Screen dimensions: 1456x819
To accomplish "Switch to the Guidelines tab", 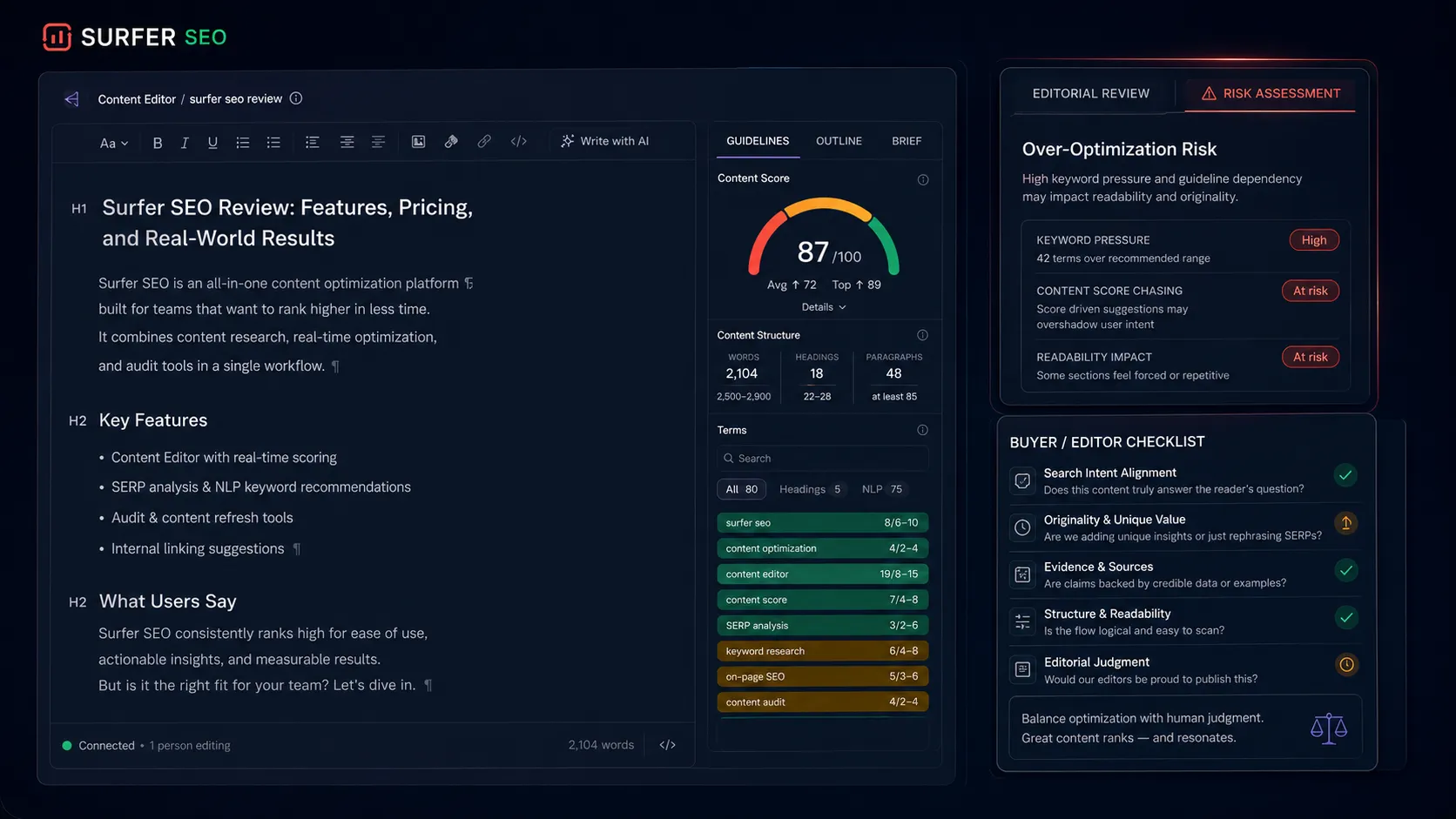I will 758,141.
